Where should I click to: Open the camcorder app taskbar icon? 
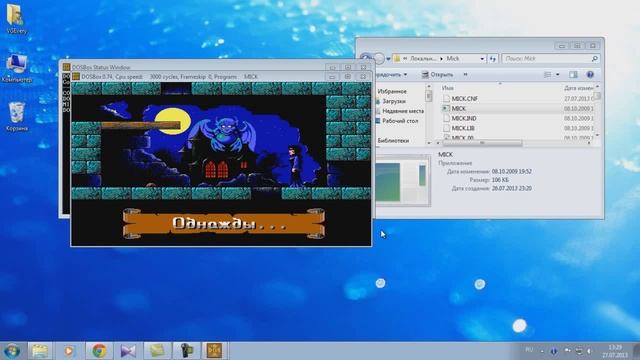coord(187,351)
